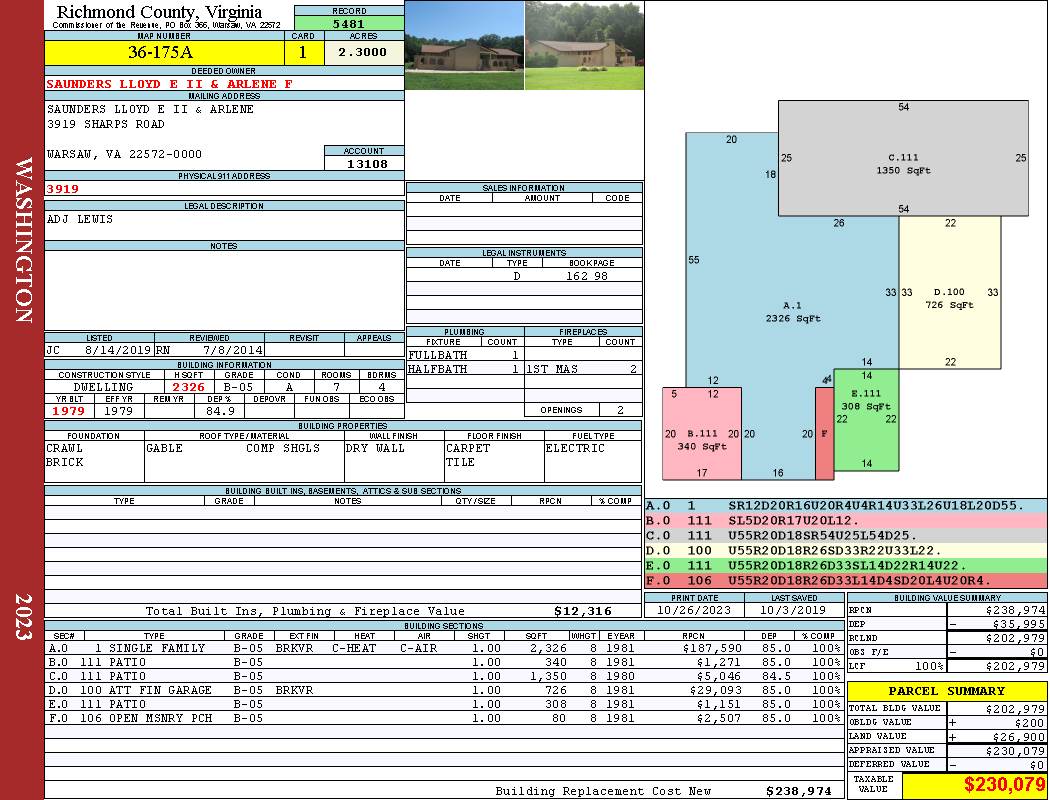Click total building value $202,979
Viewport: 1050px width, 800px height.
point(1015,708)
